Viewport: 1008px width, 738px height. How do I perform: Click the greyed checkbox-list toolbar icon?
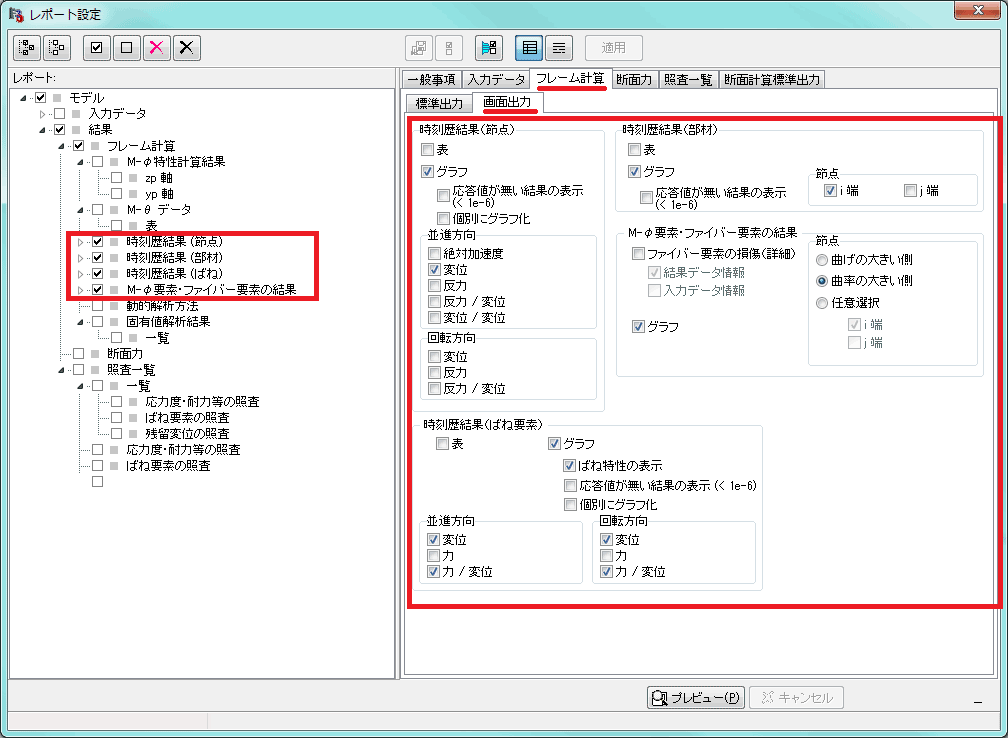449,48
